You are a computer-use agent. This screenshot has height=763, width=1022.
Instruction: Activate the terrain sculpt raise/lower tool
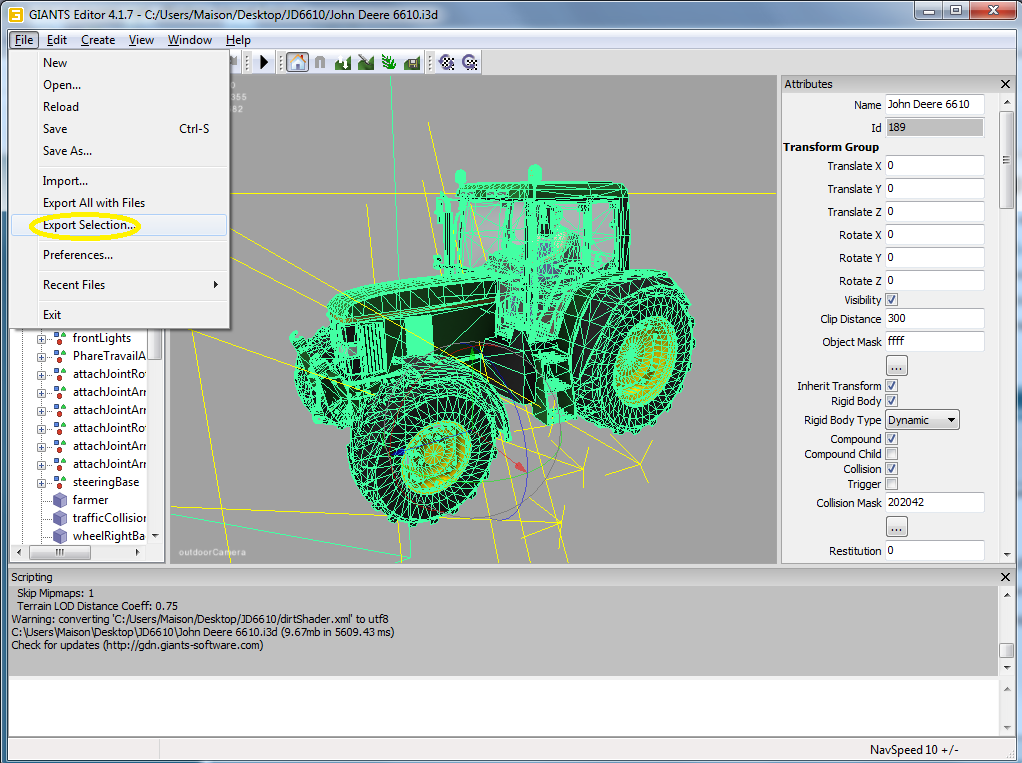tap(343, 63)
